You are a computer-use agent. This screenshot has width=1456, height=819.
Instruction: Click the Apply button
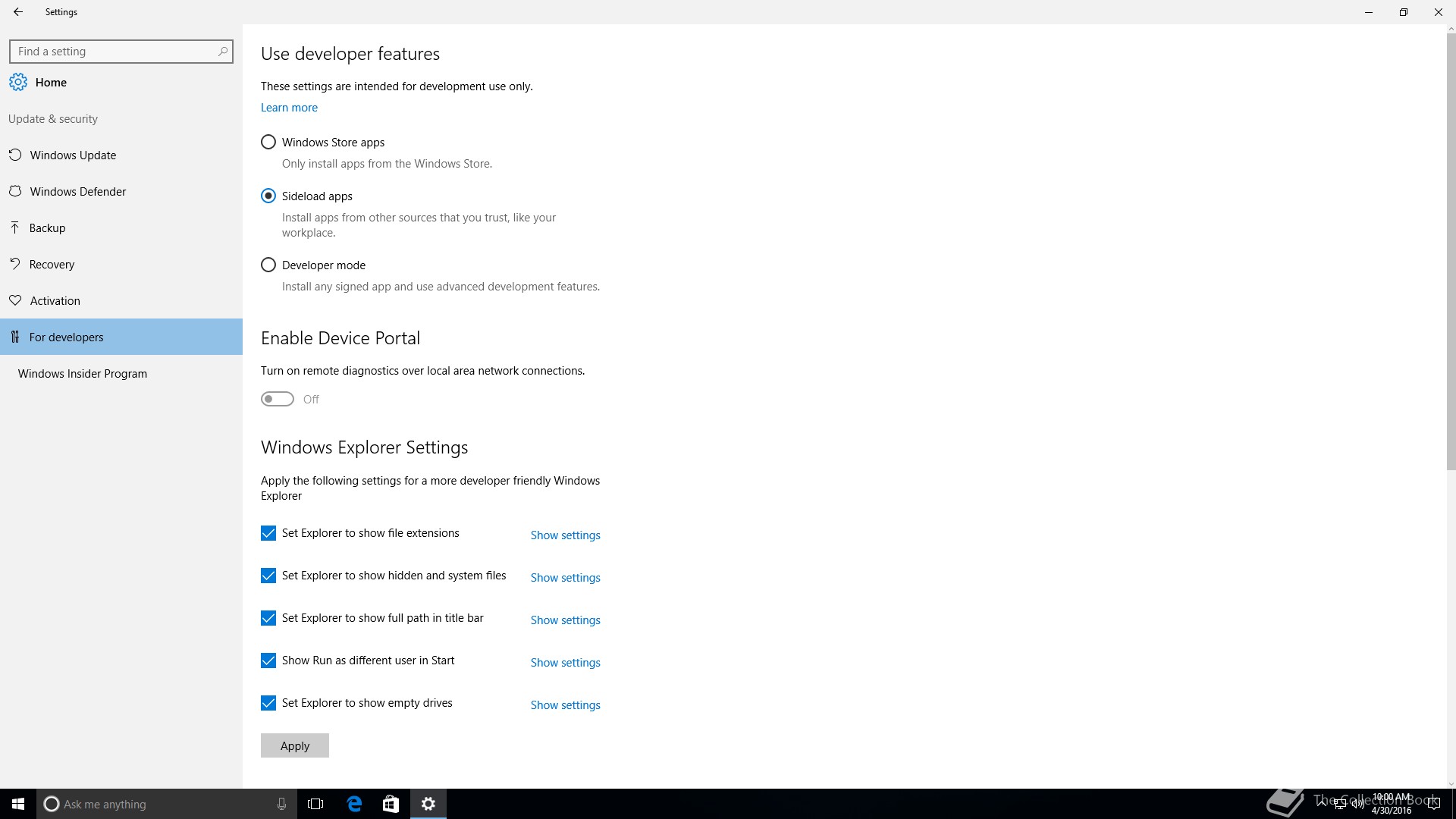295,745
